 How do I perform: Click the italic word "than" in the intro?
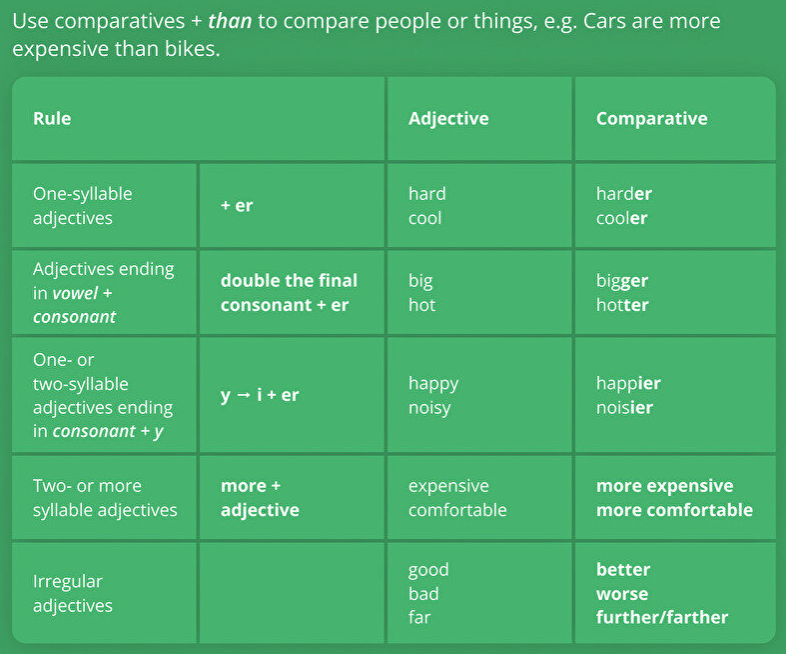tap(229, 21)
